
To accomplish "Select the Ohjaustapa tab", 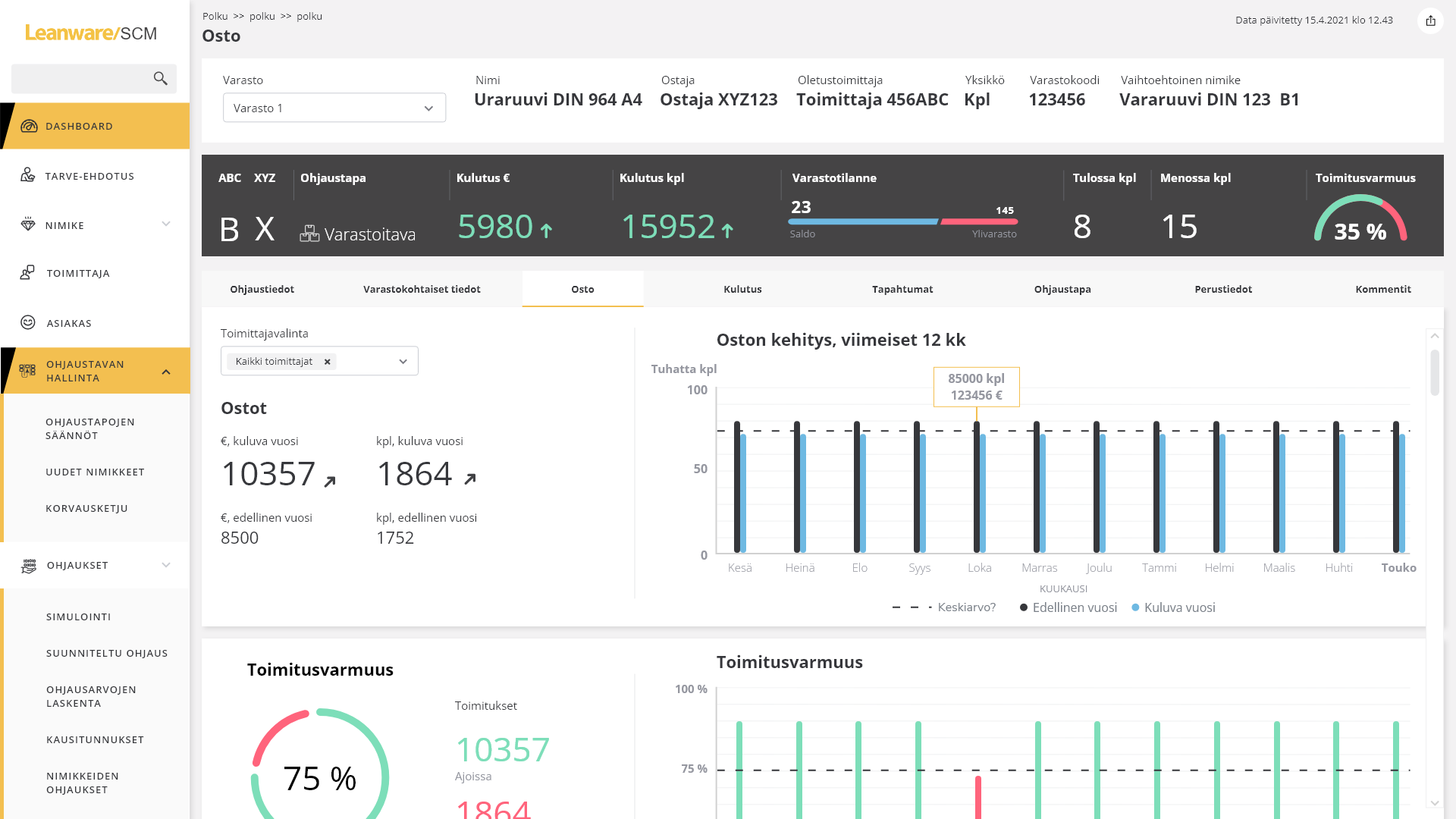I will tap(1062, 289).
